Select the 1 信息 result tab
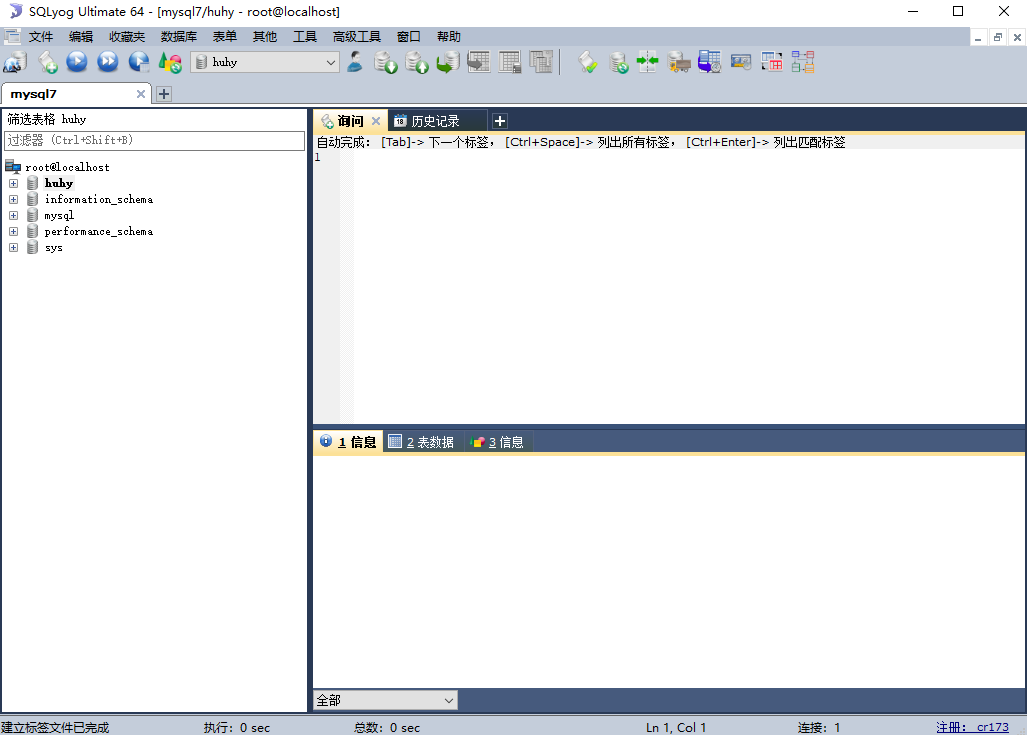 (348, 442)
